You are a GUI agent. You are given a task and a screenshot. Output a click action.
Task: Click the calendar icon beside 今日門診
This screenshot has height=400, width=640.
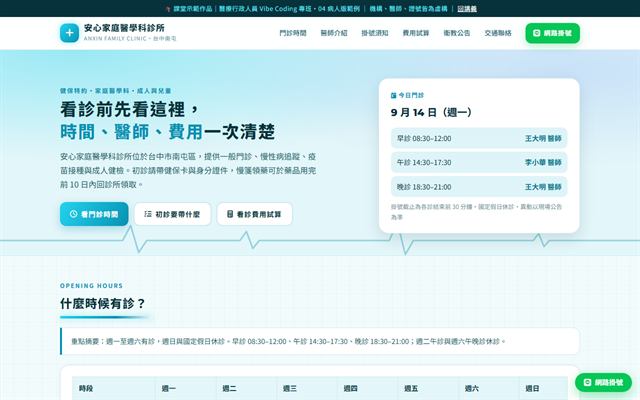pos(393,95)
